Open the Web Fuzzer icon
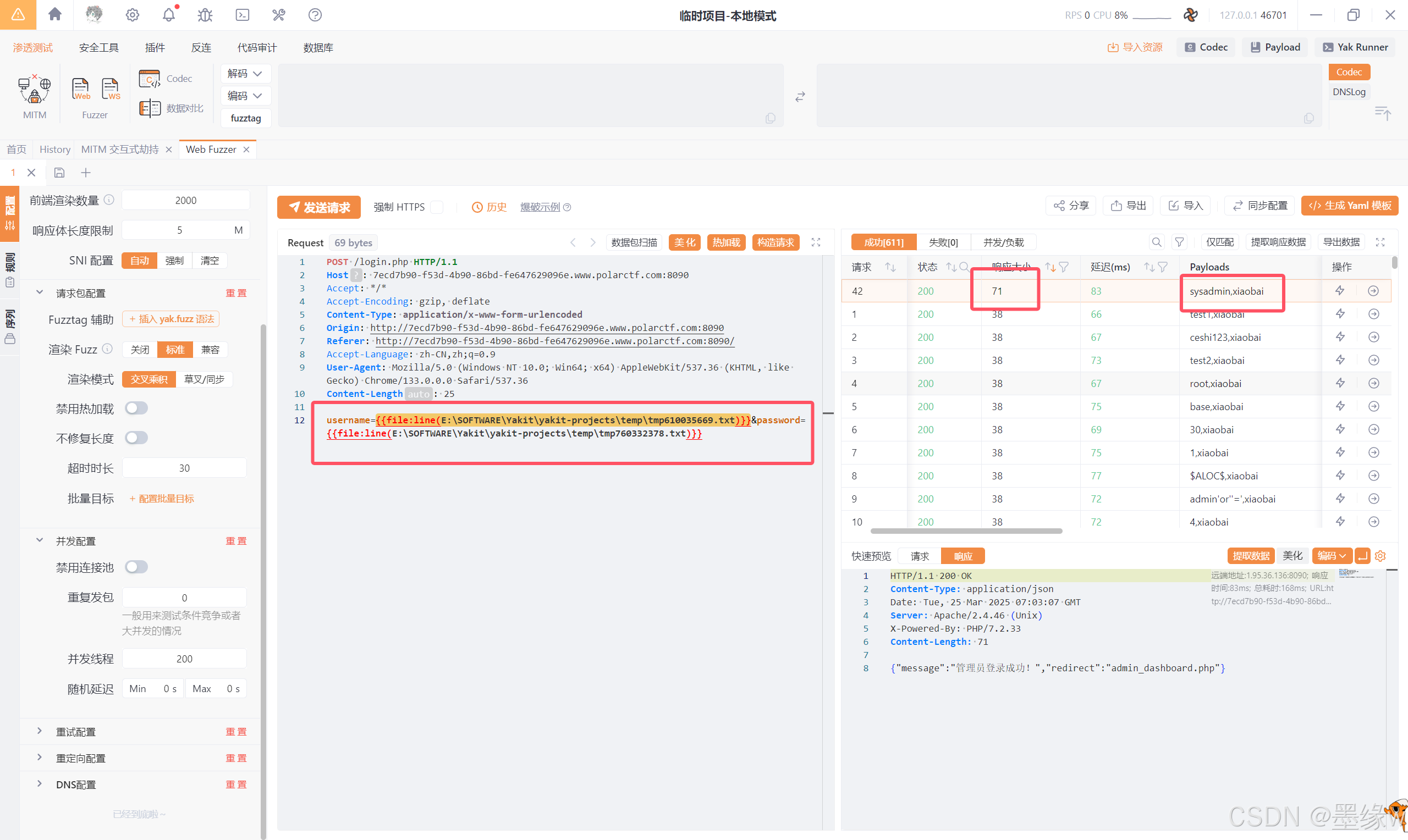1408x840 pixels. 80,90
